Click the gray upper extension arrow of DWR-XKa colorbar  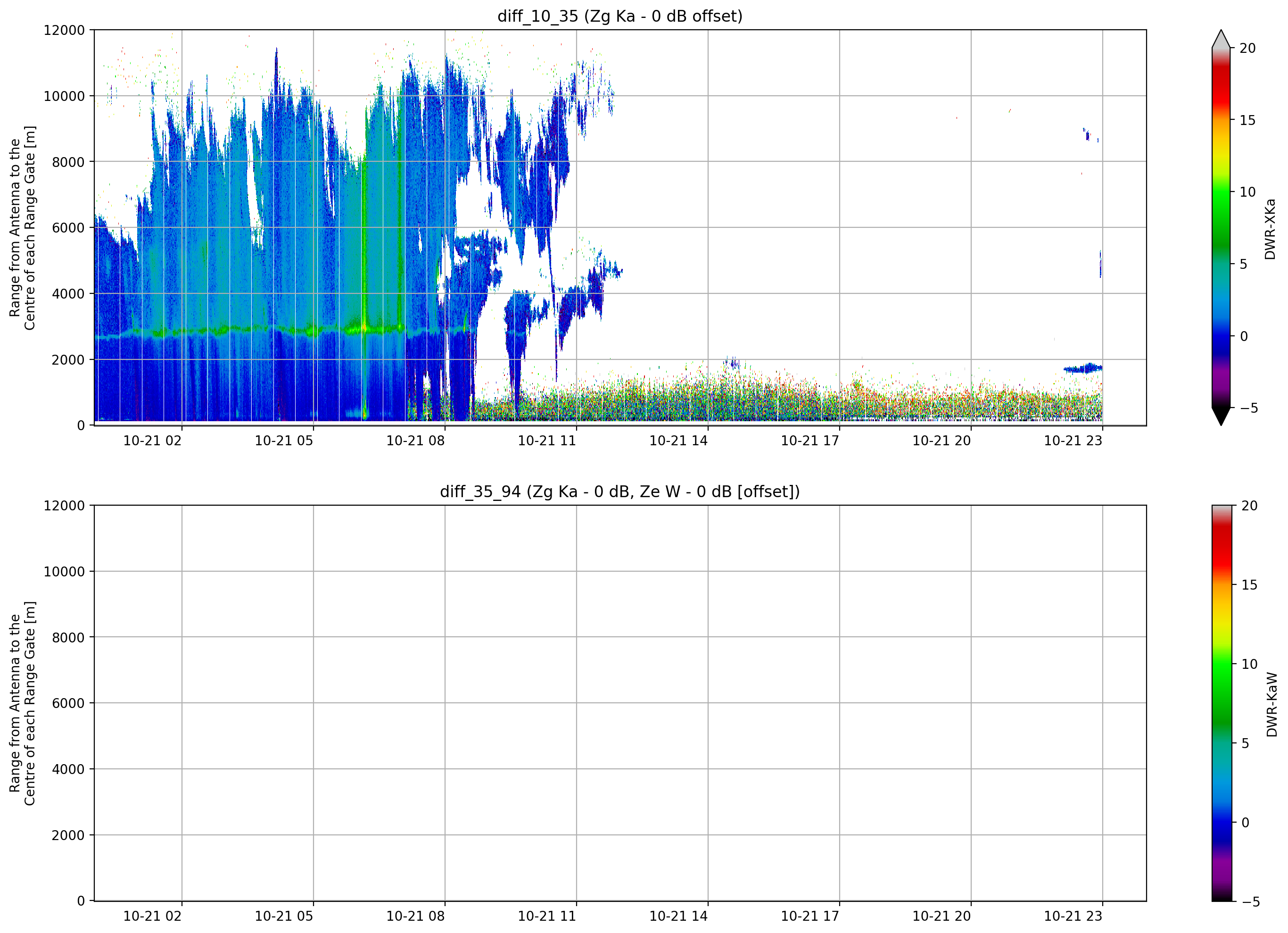tap(1221, 39)
